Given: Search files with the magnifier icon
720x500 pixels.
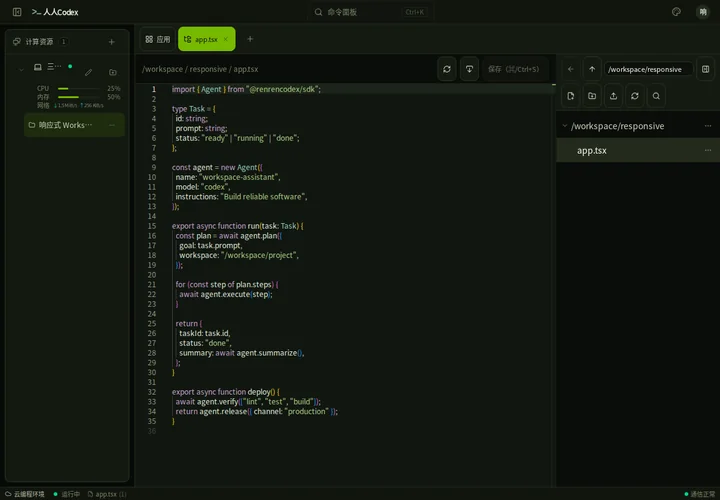Looking at the screenshot, I should [x=656, y=96].
